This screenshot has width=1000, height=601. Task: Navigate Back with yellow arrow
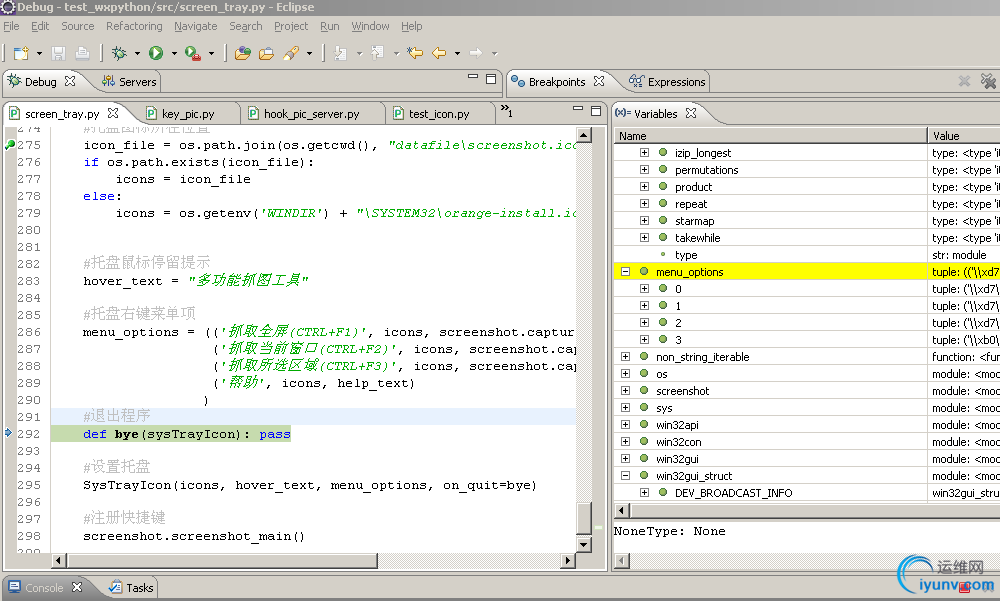click(439, 53)
